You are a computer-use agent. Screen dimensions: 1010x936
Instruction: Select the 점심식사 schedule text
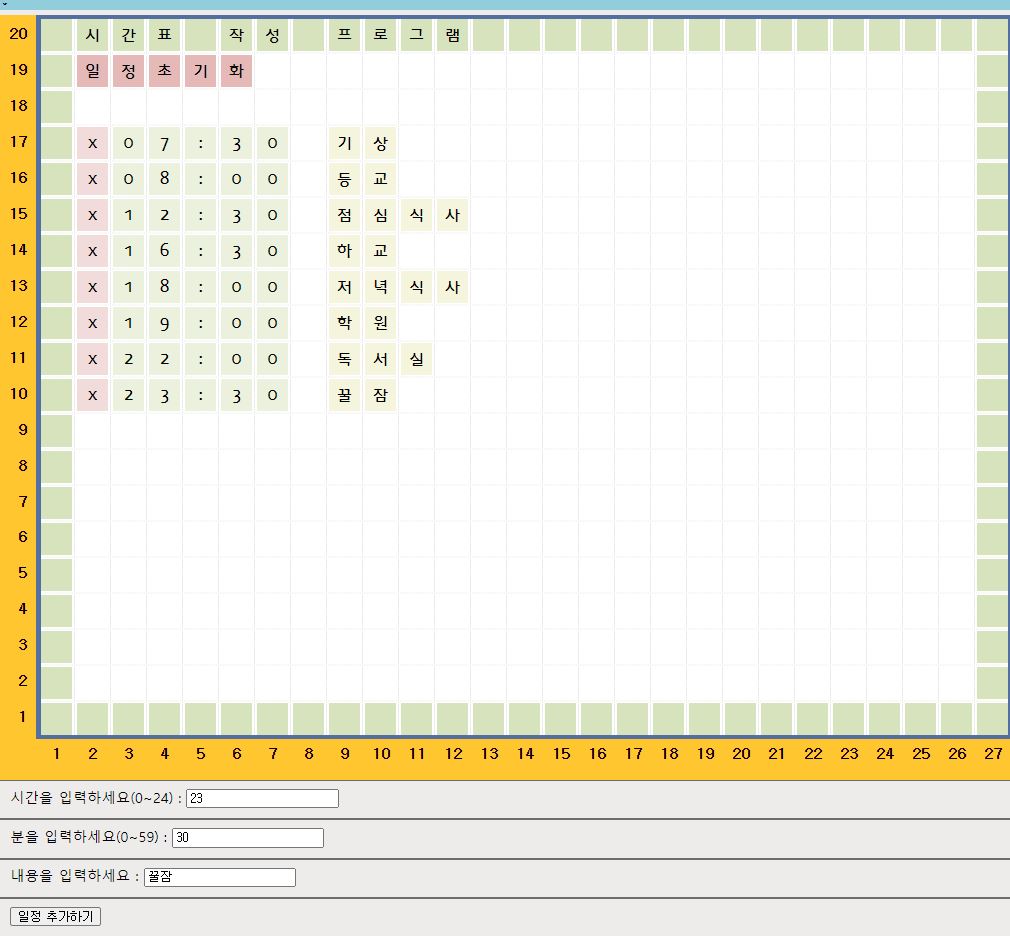pos(399,215)
